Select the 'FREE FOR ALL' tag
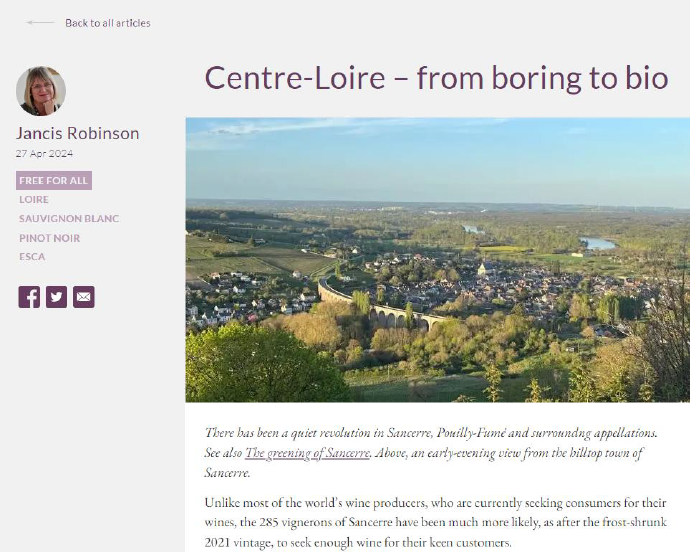Image resolution: width=690 pixels, height=552 pixels. click(54, 181)
